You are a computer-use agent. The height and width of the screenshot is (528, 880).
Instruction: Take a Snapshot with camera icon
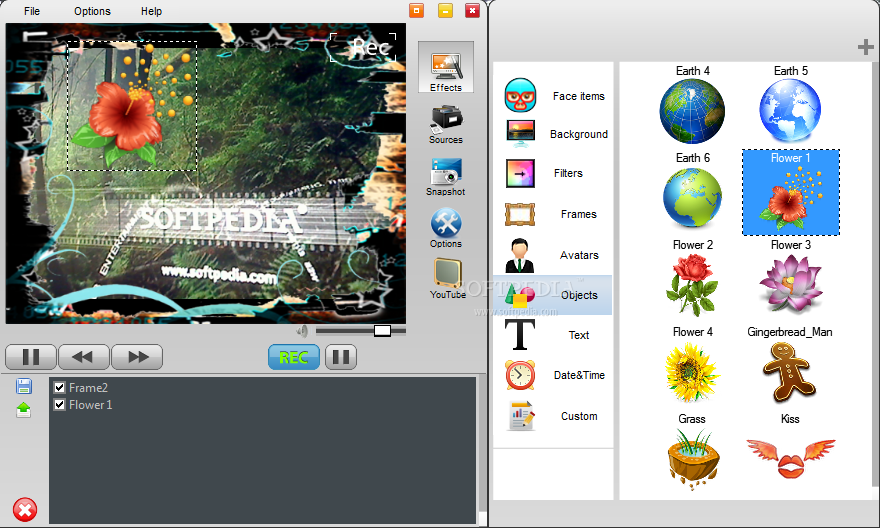pyautogui.click(x=446, y=177)
